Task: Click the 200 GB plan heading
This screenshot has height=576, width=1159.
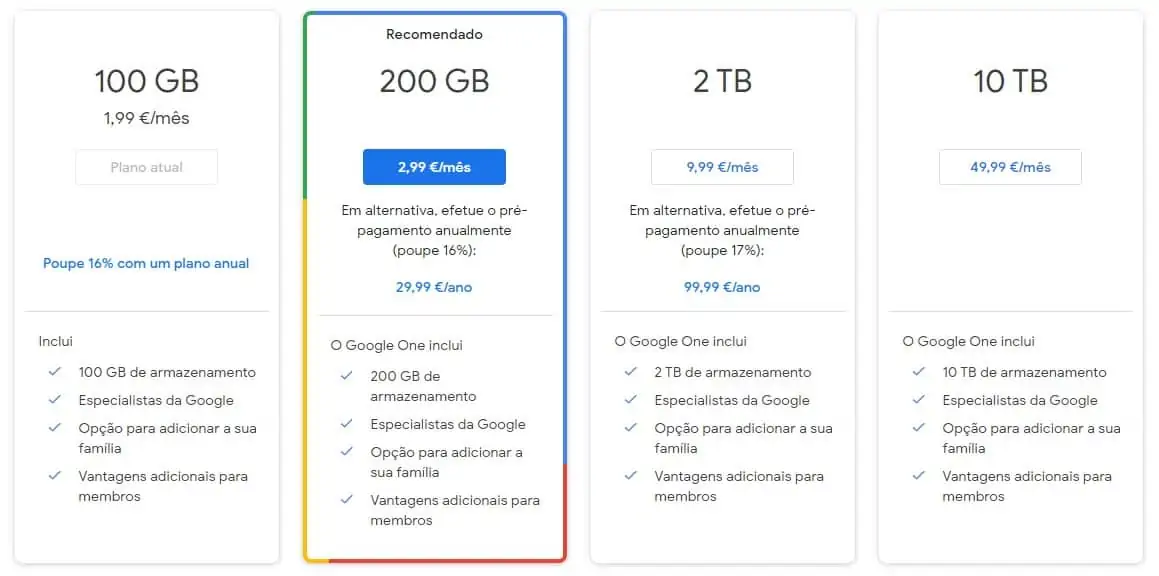Action: click(434, 81)
